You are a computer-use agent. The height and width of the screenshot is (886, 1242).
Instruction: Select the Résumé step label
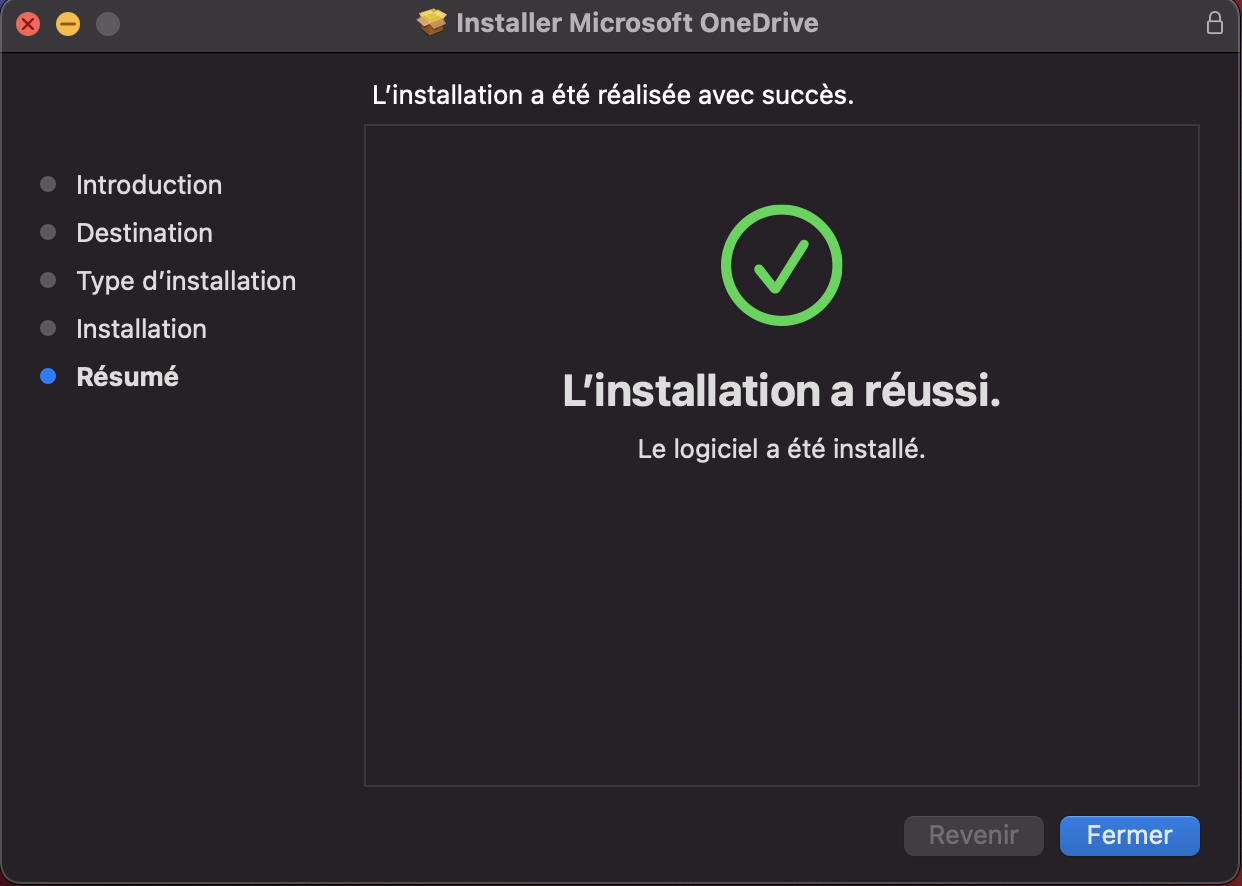tap(127, 377)
